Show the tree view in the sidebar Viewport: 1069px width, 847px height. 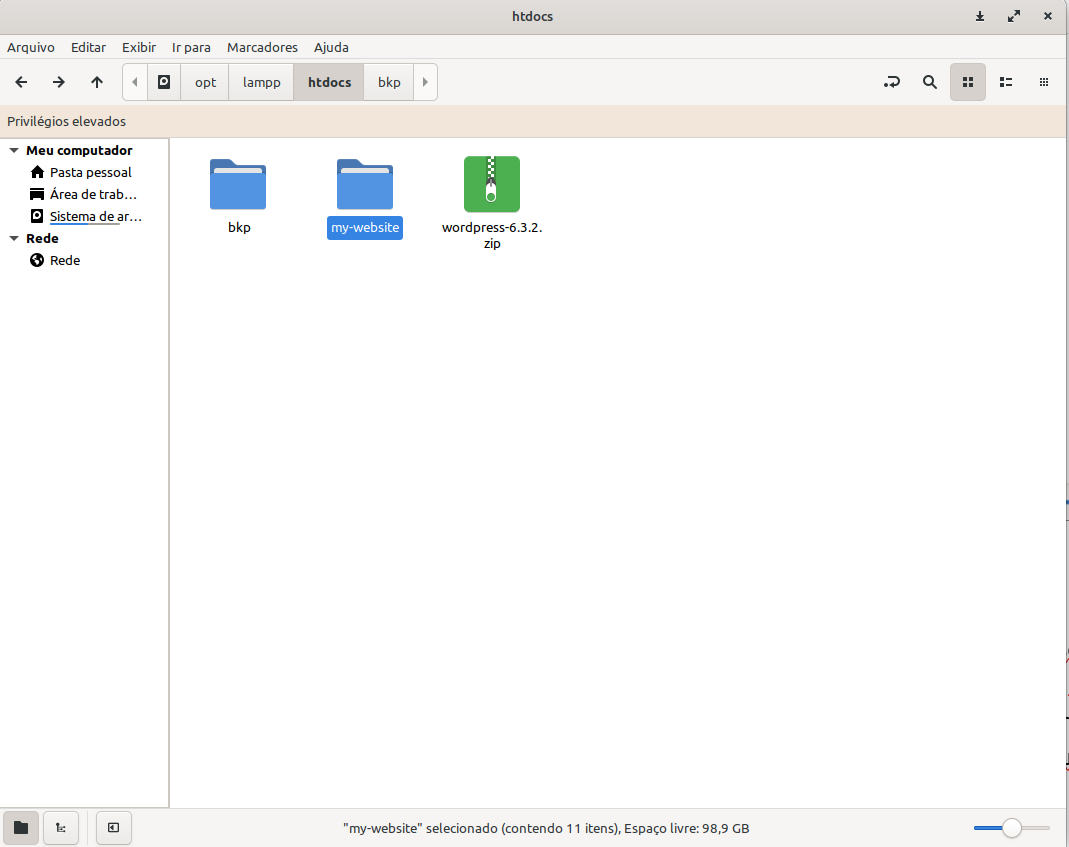[61, 827]
